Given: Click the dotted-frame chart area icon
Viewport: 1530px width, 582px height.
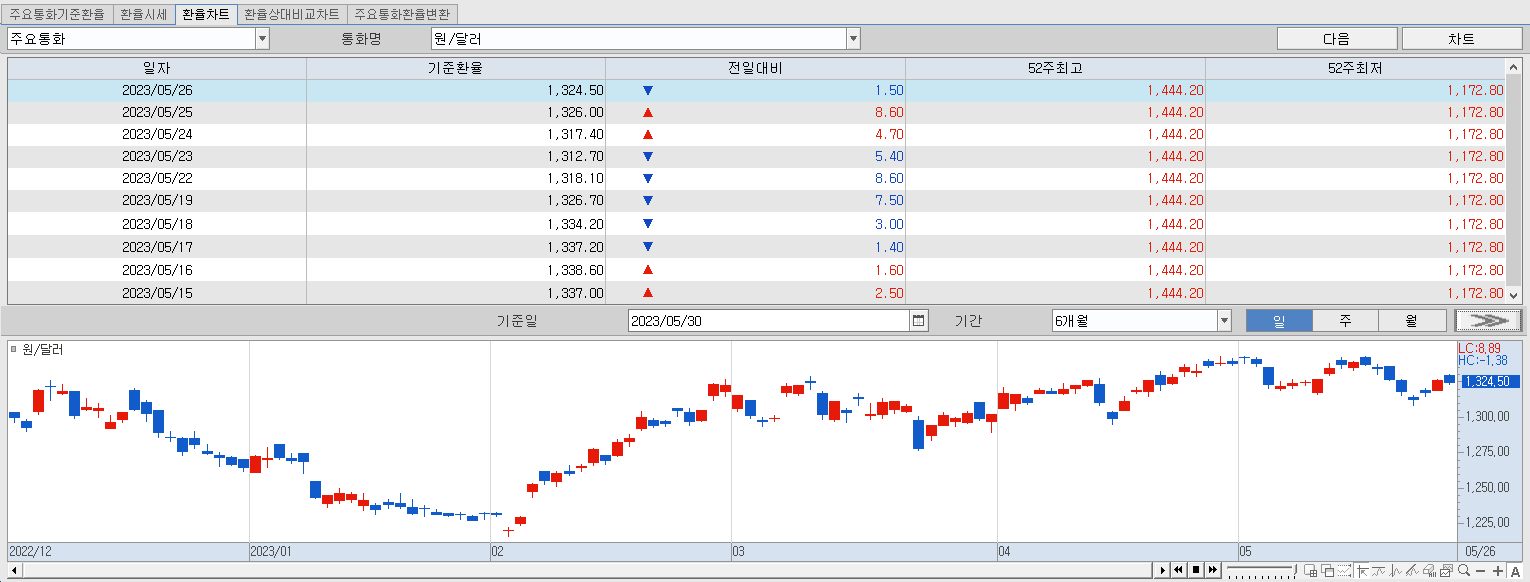Looking at the screenshot, I should point(1345,570).
